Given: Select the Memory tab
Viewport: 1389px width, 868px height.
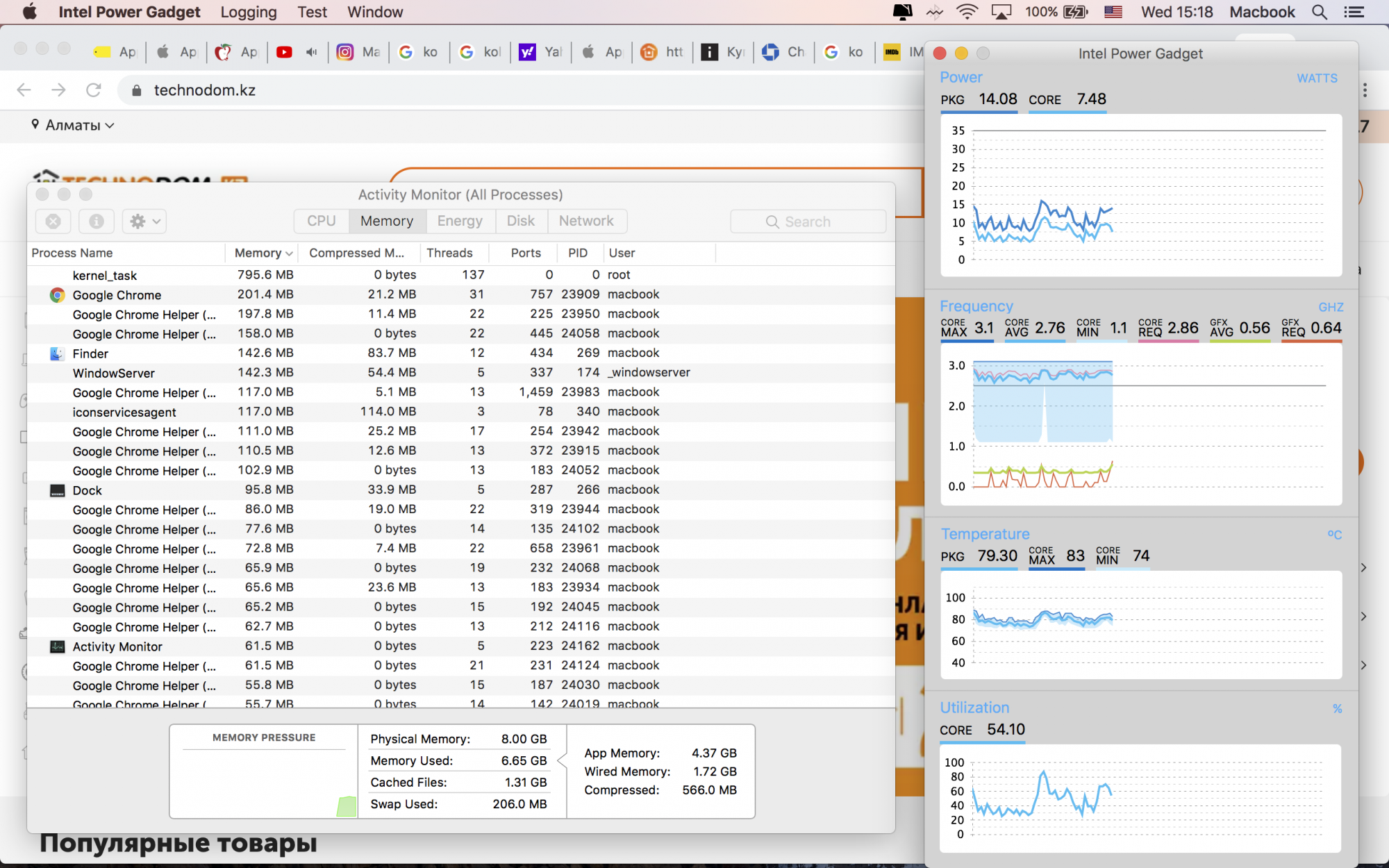Looking at the screenshot, I should [x=387, y=221].
